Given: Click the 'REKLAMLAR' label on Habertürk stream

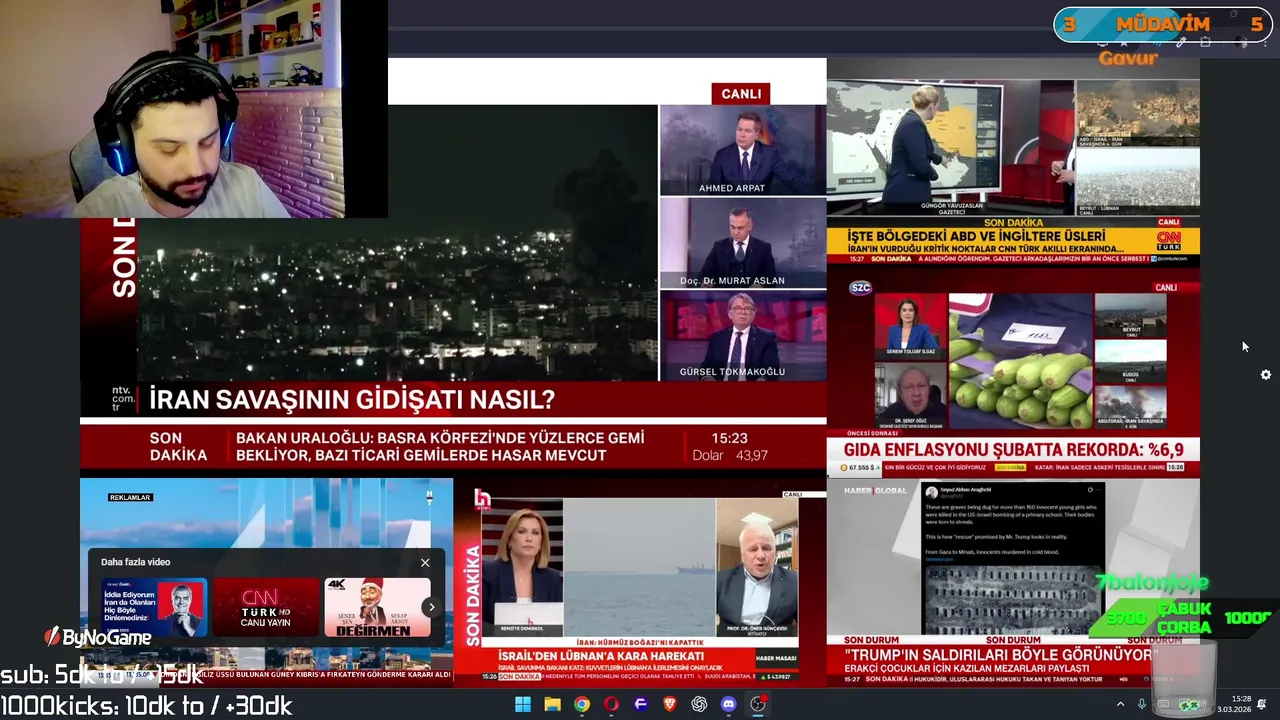Looking at the screenshot, I should click(x=130, y=497).
